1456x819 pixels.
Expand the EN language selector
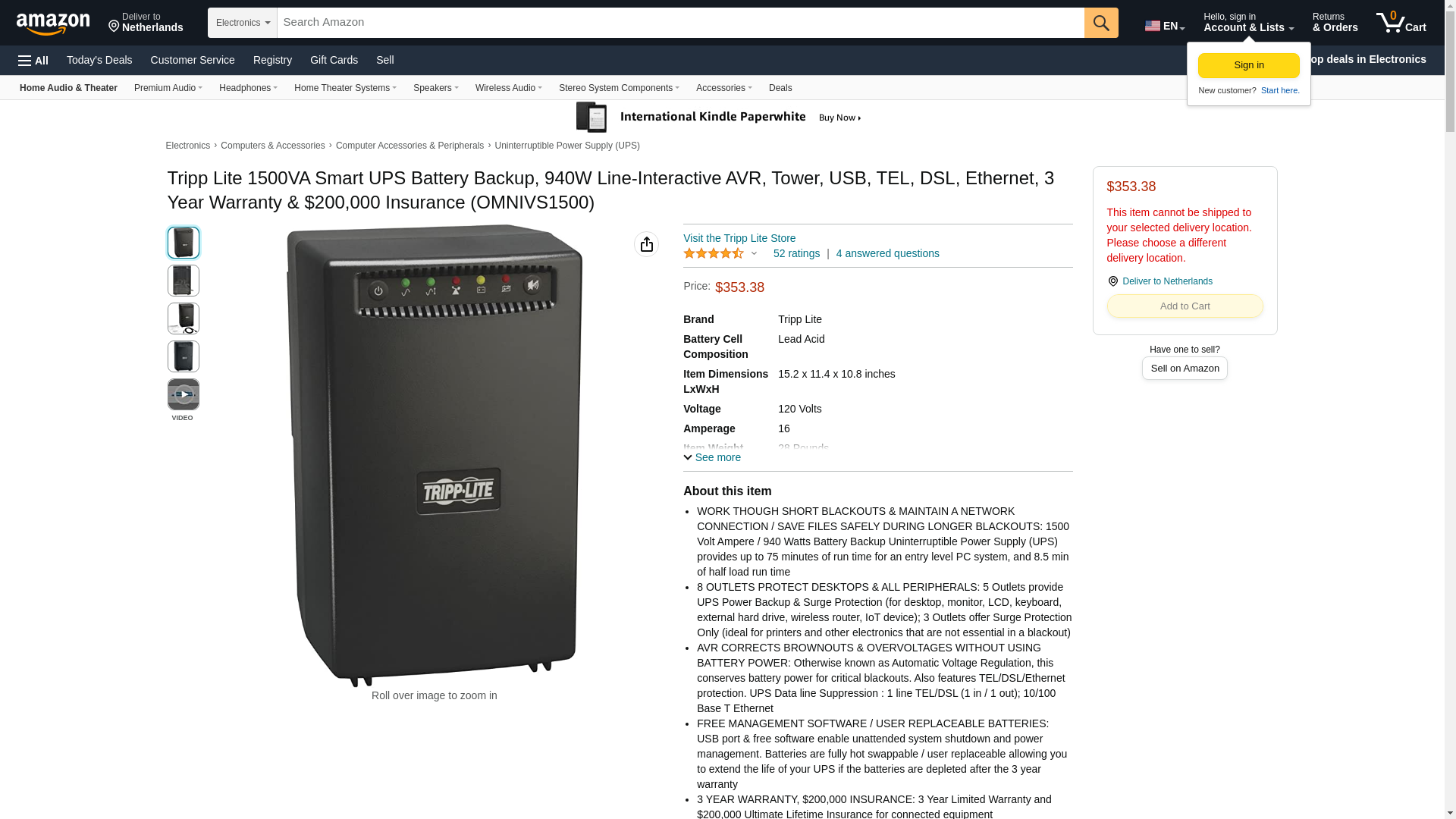[x=1165, y=26]
